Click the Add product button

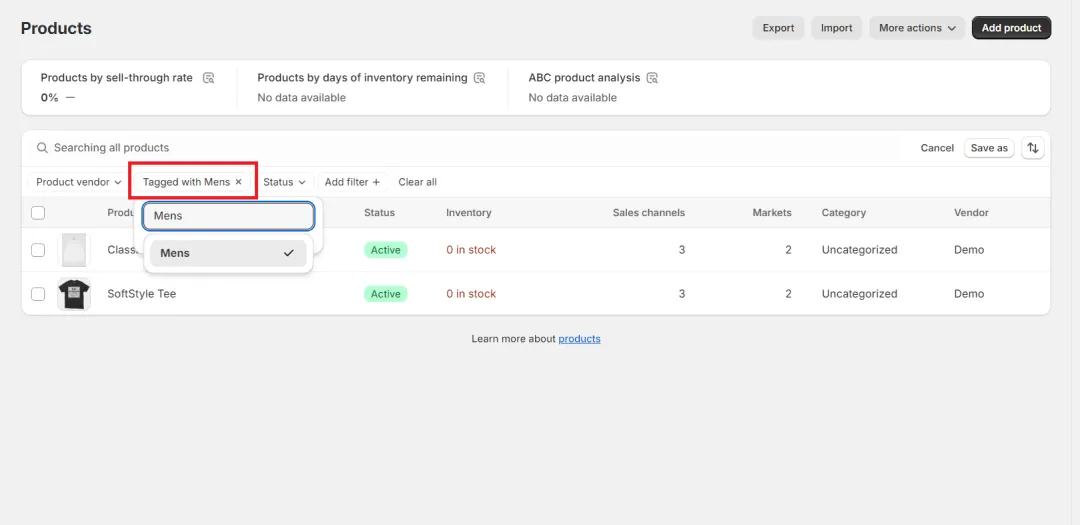pyautogui.click(x=1011, y=28)
